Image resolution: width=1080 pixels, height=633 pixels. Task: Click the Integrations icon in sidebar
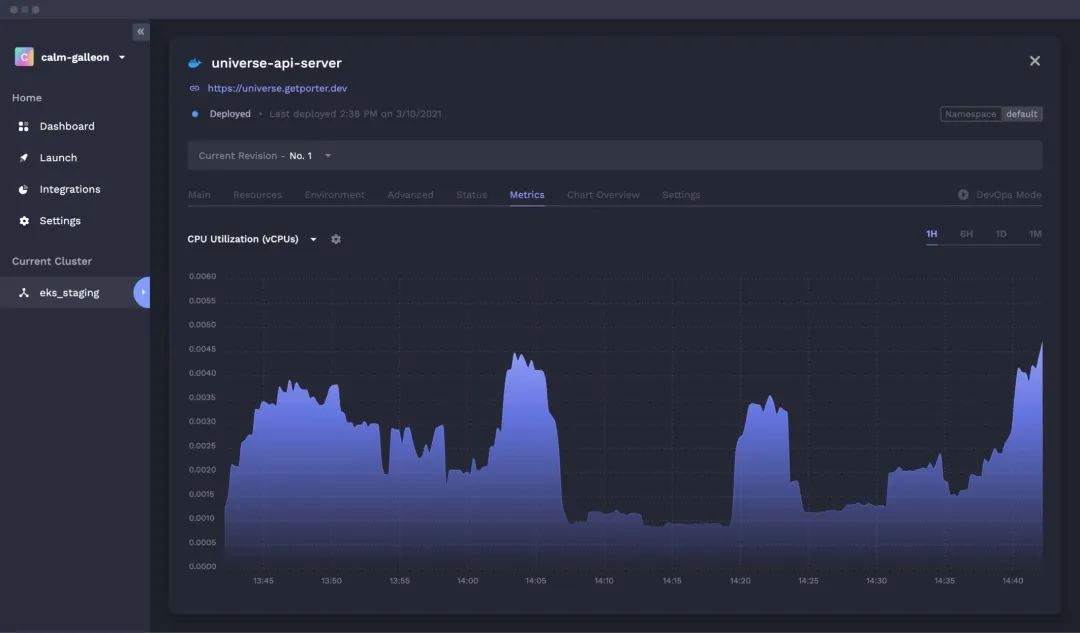(x=23, y=189)
